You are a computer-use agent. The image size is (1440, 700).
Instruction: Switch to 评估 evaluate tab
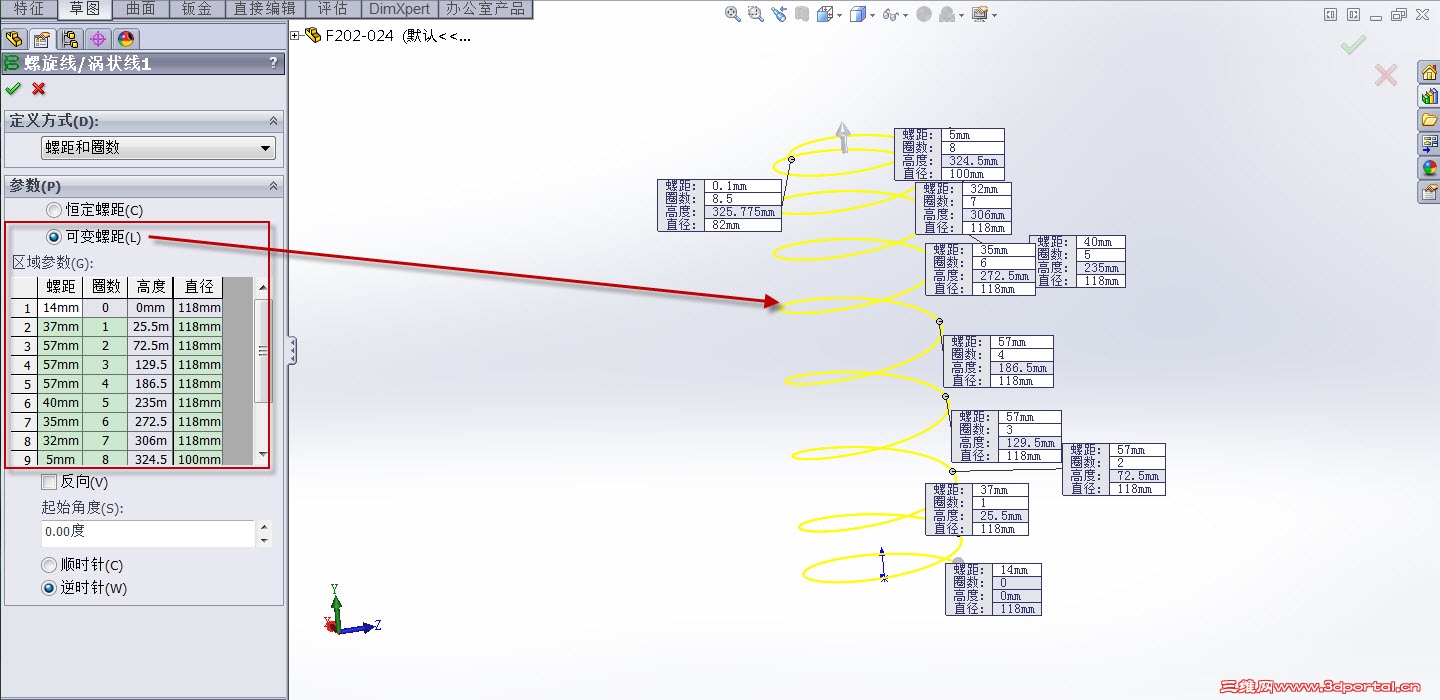[332, 9]
